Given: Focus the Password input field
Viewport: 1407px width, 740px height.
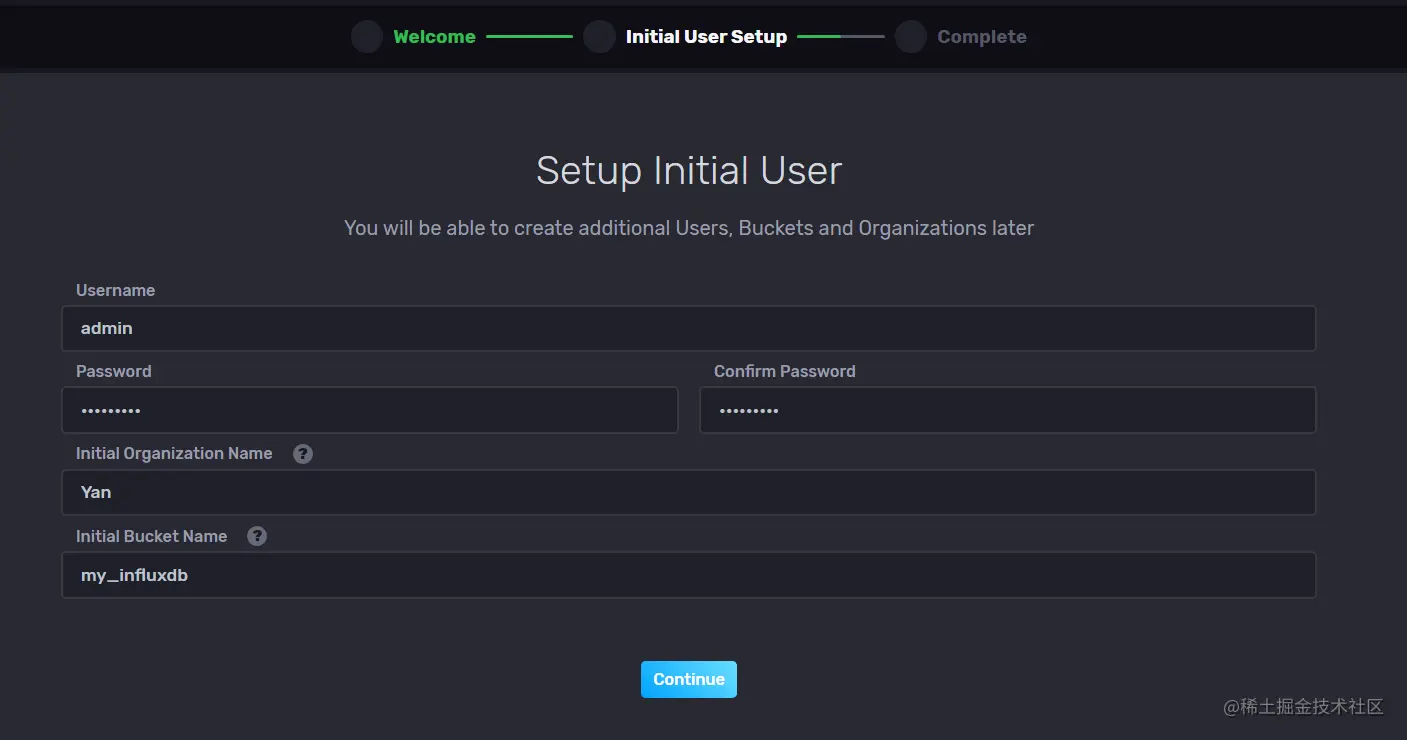Looking at the screenshot, I should pos(370,410).
